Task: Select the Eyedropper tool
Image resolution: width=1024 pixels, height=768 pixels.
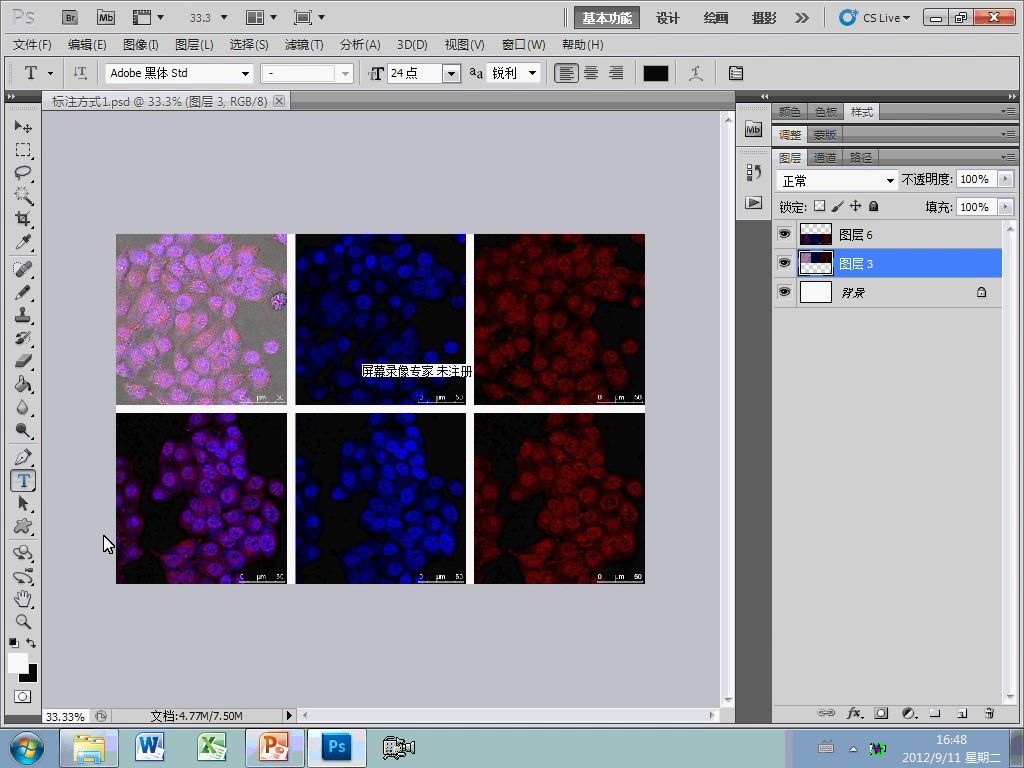Action: (23, 242)
